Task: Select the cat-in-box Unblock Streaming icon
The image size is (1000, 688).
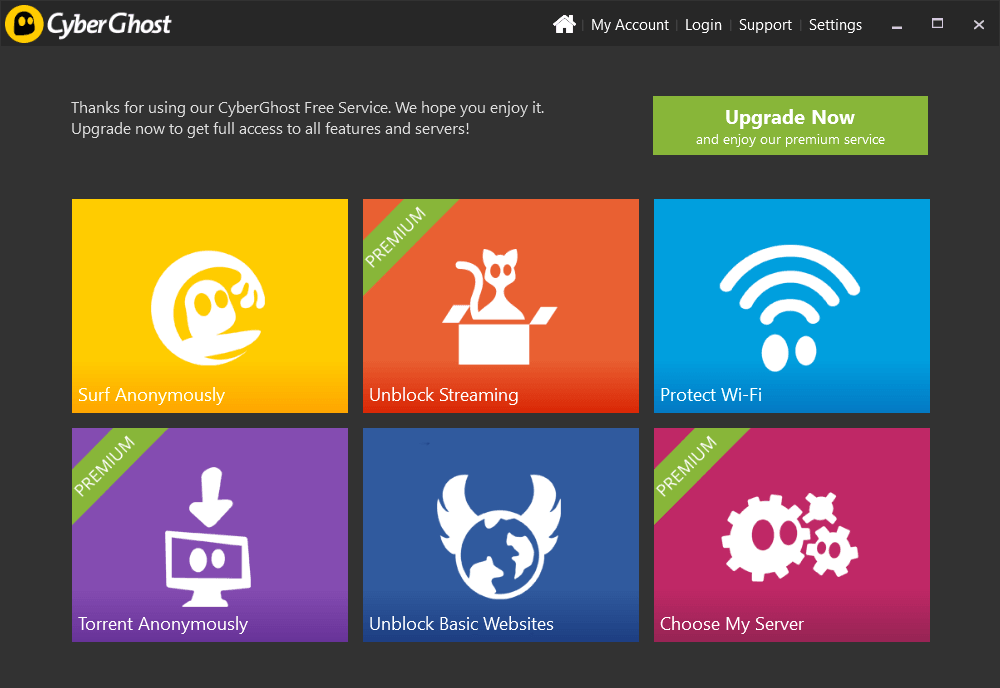Action: 499,307
